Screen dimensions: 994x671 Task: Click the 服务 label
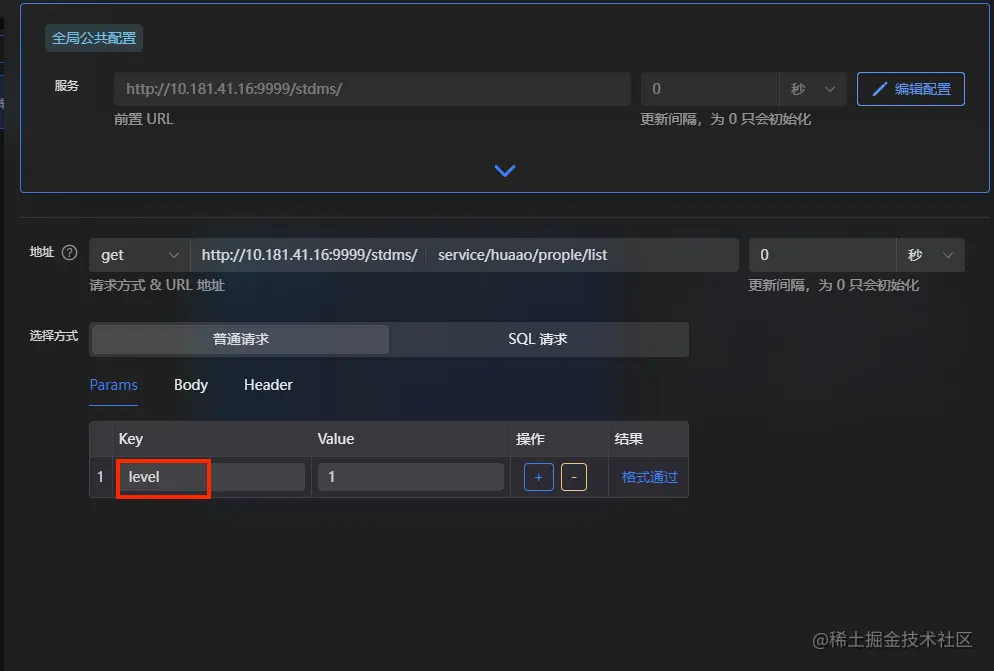point(67,86)
